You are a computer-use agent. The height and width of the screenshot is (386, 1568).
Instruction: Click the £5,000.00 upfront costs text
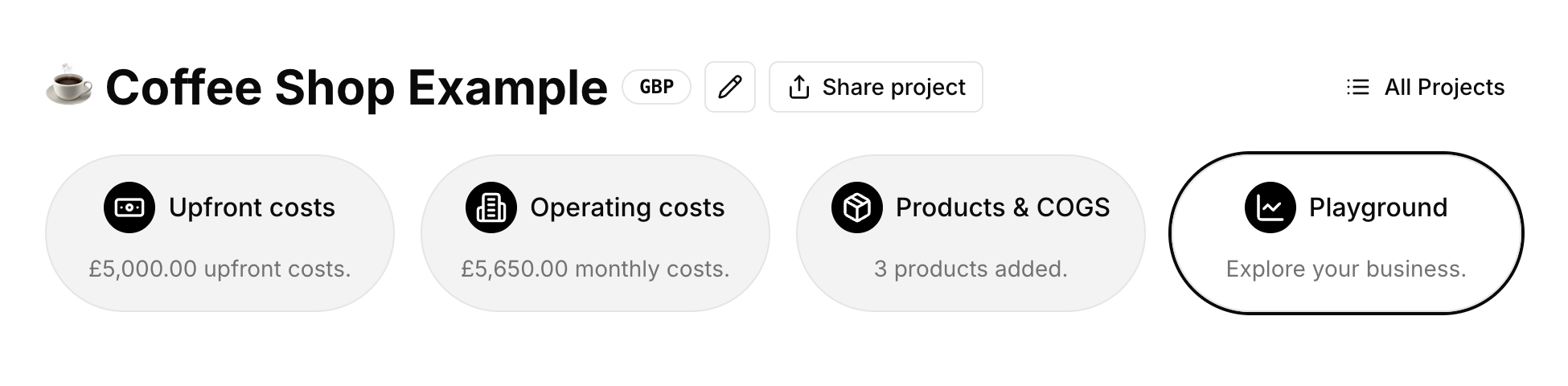(x=220, y=269)
